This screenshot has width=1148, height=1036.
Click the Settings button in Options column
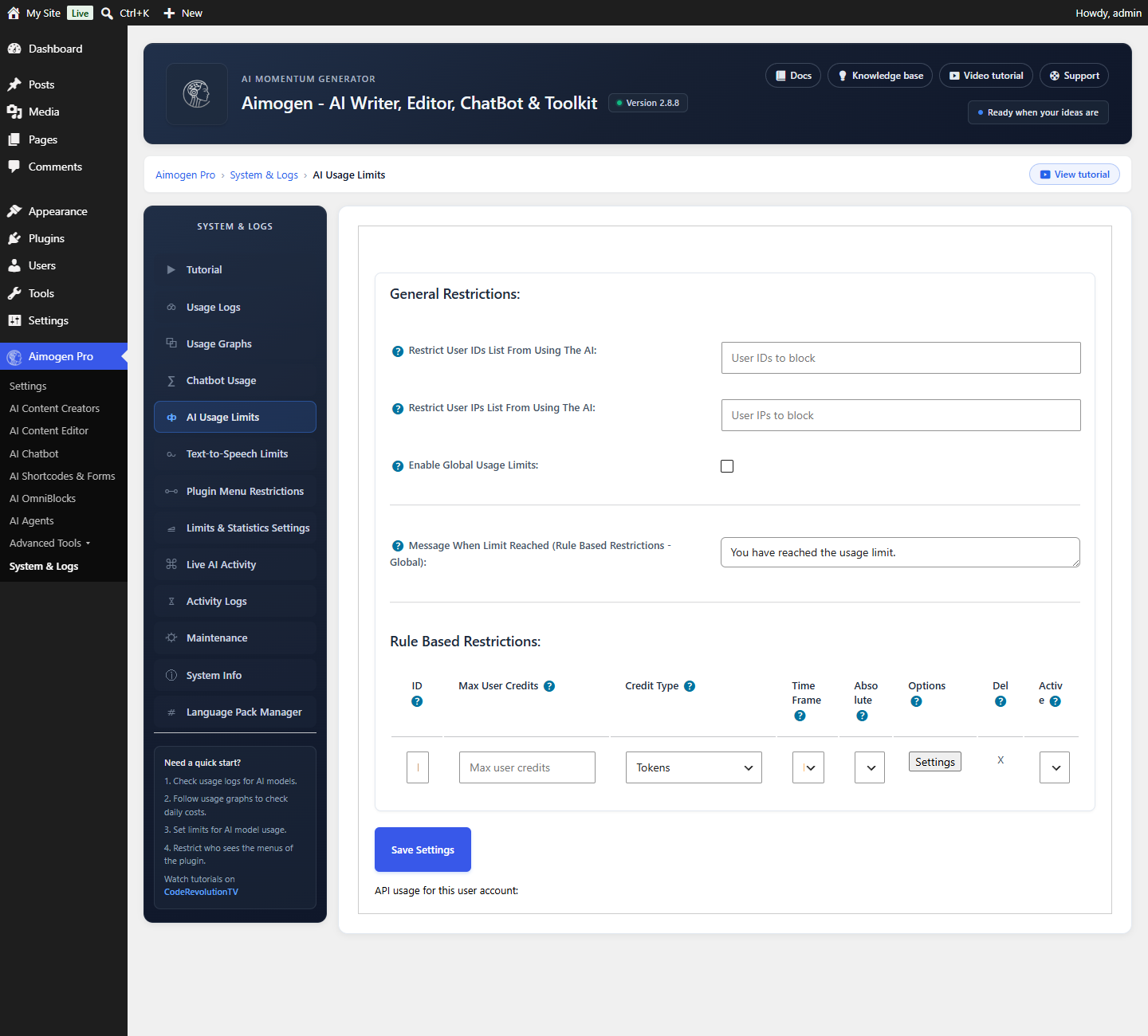coord(935,762)
